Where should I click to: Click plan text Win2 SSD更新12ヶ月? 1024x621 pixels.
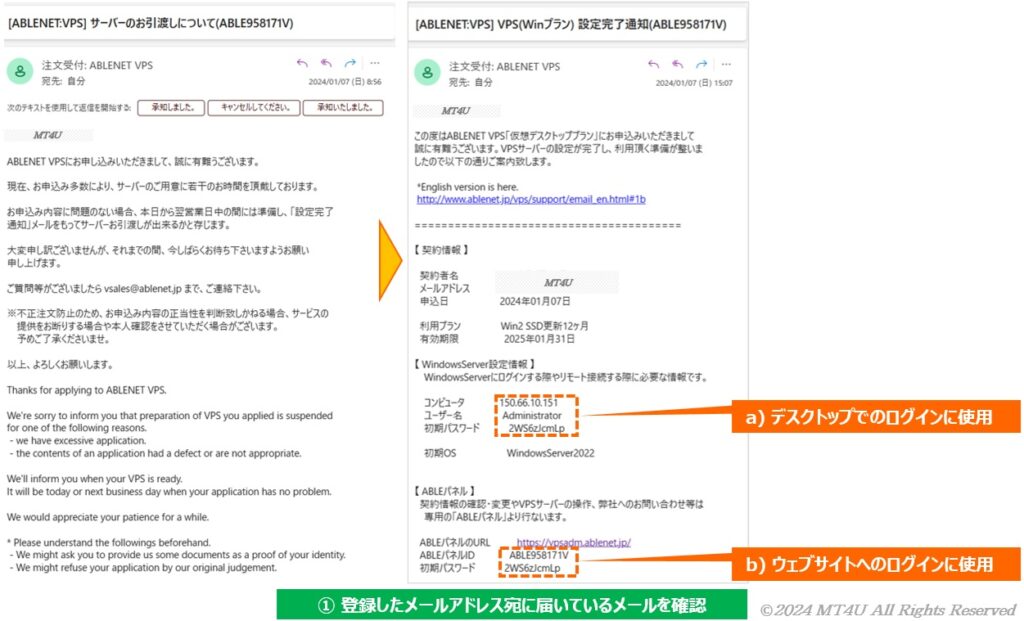point(544,326)
